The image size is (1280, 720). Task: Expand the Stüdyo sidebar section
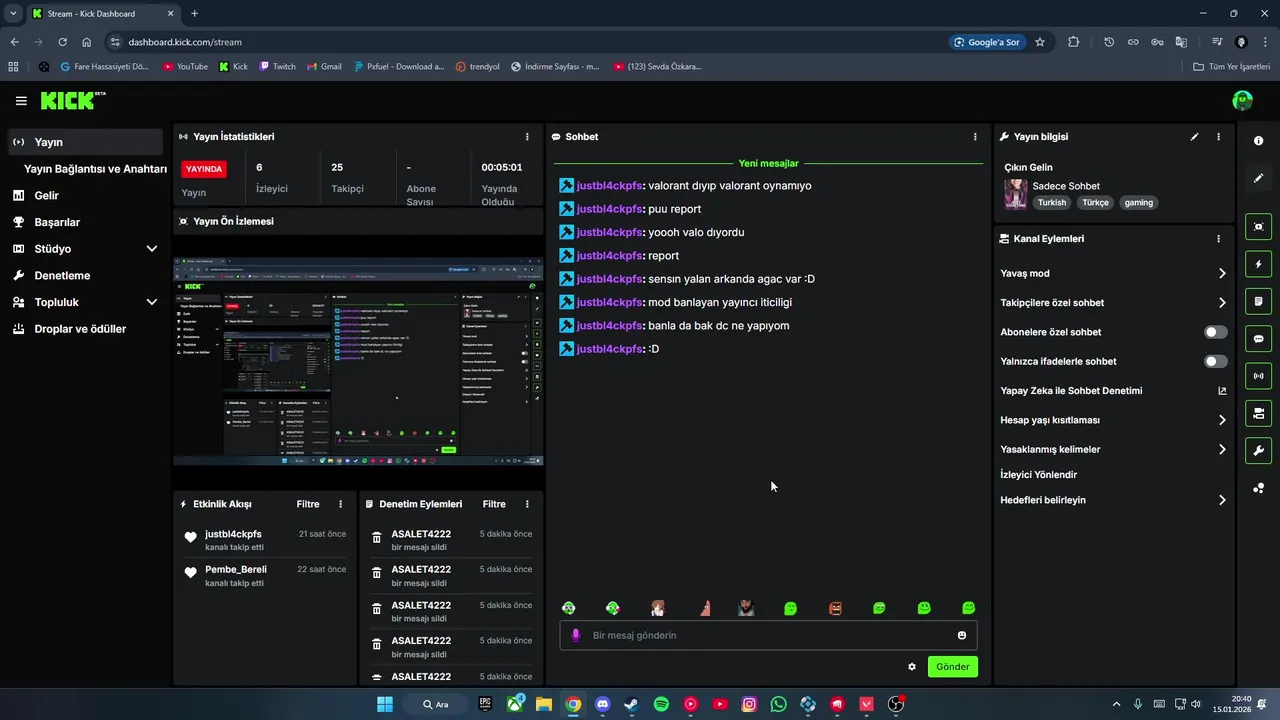tap(152, 249)
